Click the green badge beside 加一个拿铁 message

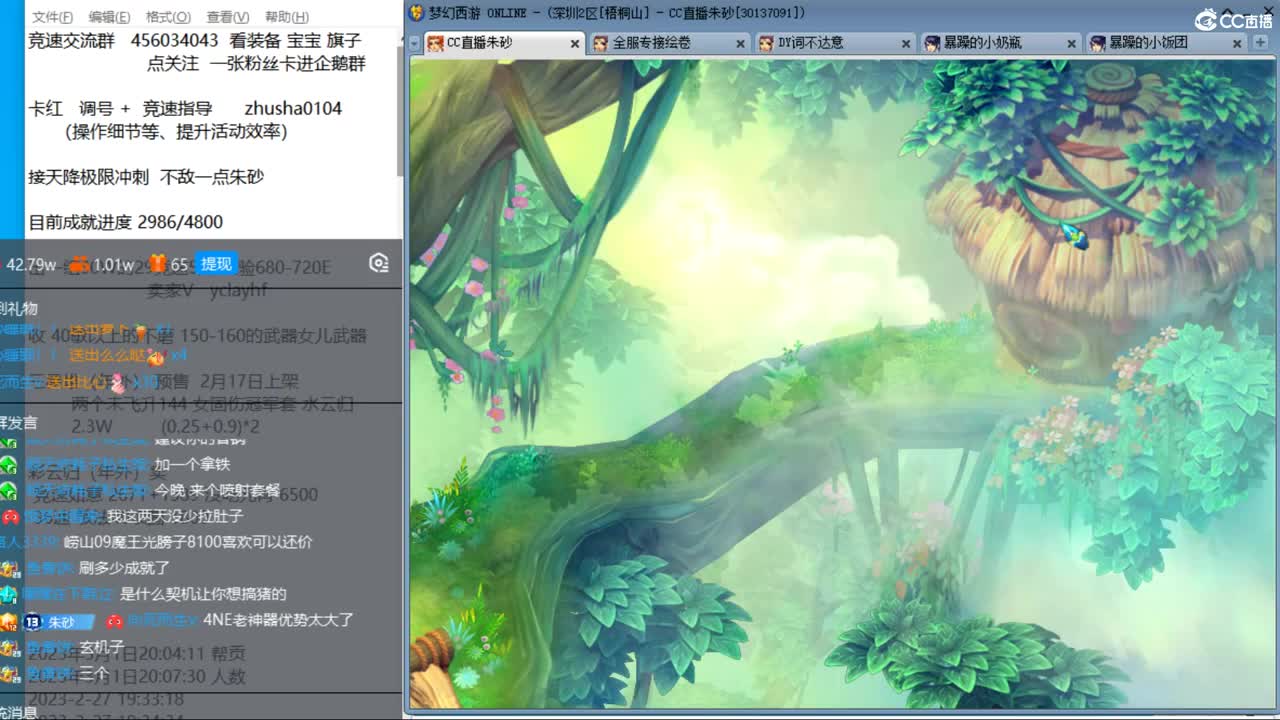pos(9,464)
